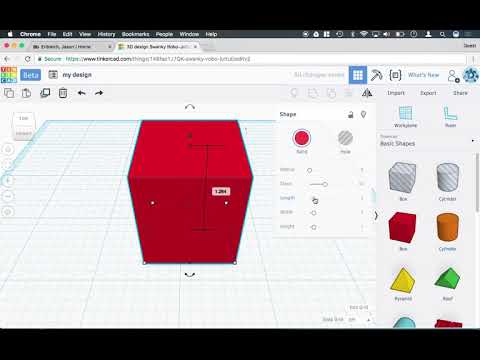This screenshot has width=480, height=360.
Task: Zoom in with the plus icon
Action: 8,180
